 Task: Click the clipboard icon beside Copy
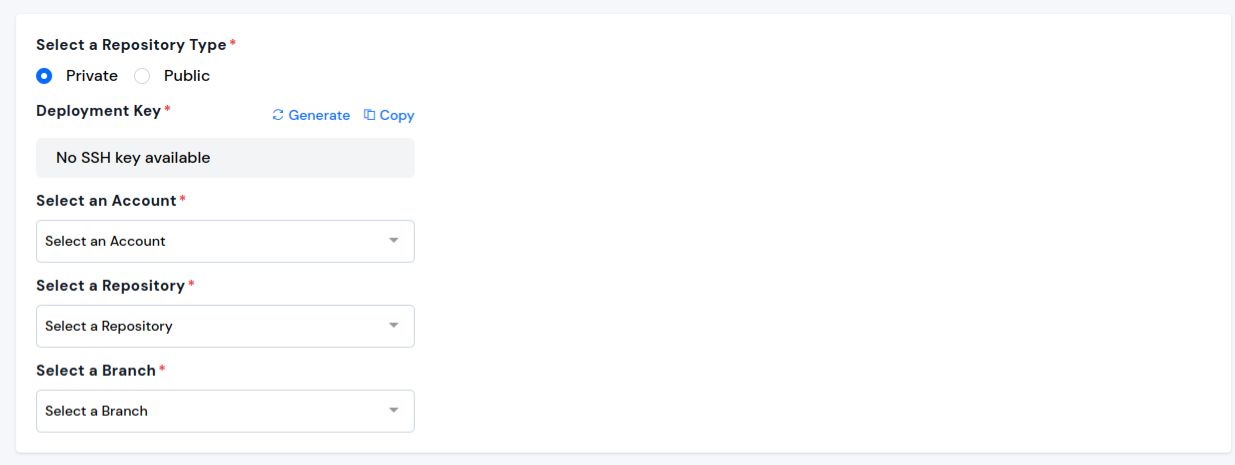(369, 115)
